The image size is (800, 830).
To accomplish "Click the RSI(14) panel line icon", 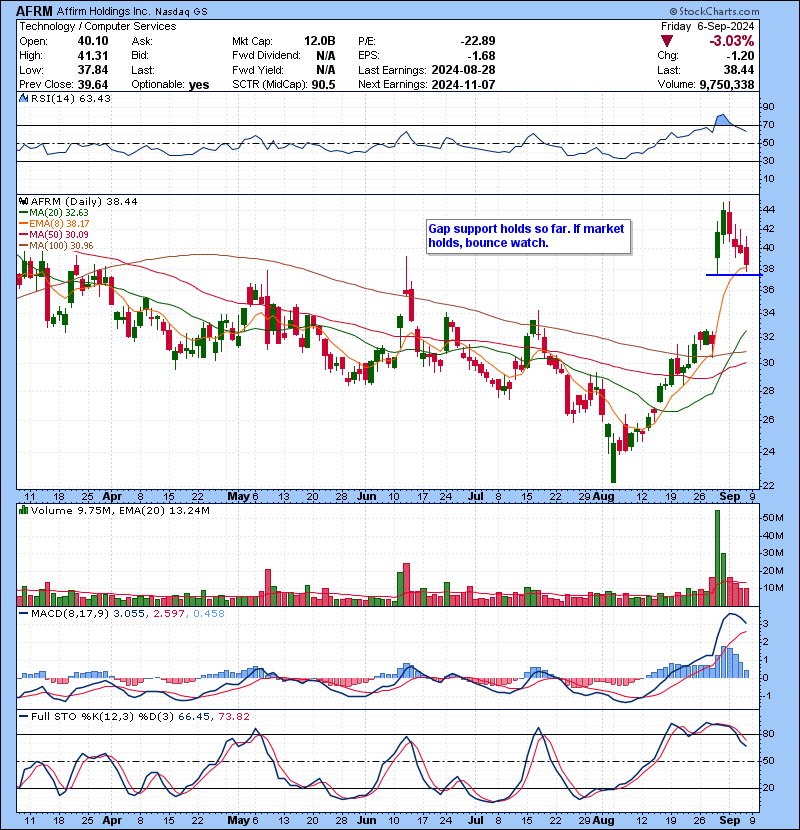I will pyautogui.click(x=23, y=98).
